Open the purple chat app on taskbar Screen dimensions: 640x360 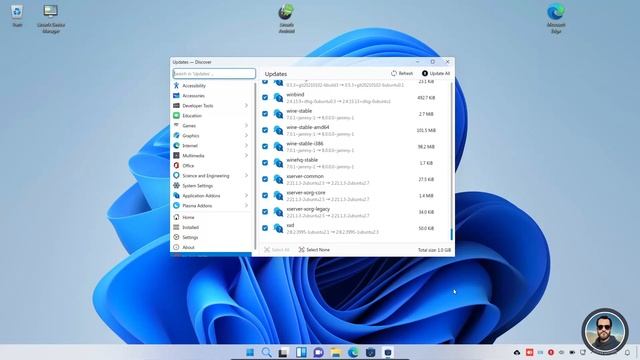click(x=318, y=352)
